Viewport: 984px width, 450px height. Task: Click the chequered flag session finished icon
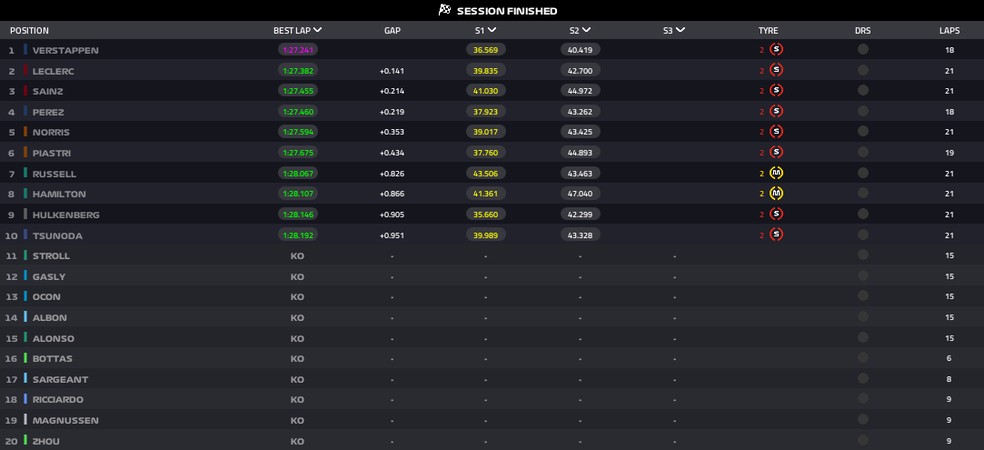point(445,9)
